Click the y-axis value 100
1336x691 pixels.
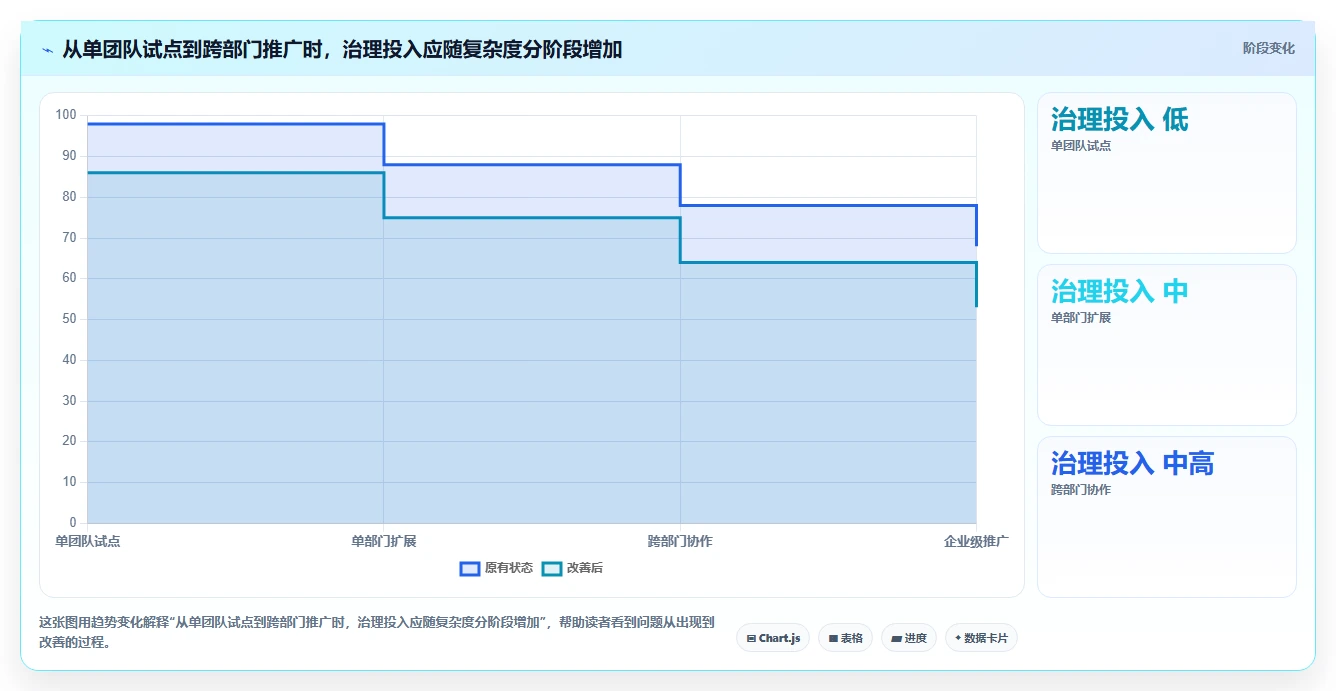[x=66, y=115]
